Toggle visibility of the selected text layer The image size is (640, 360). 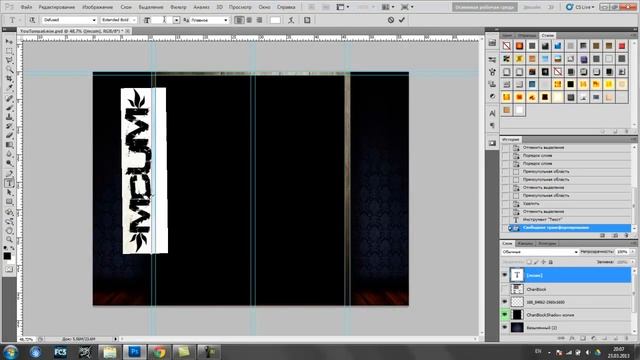tap(505, 275)
